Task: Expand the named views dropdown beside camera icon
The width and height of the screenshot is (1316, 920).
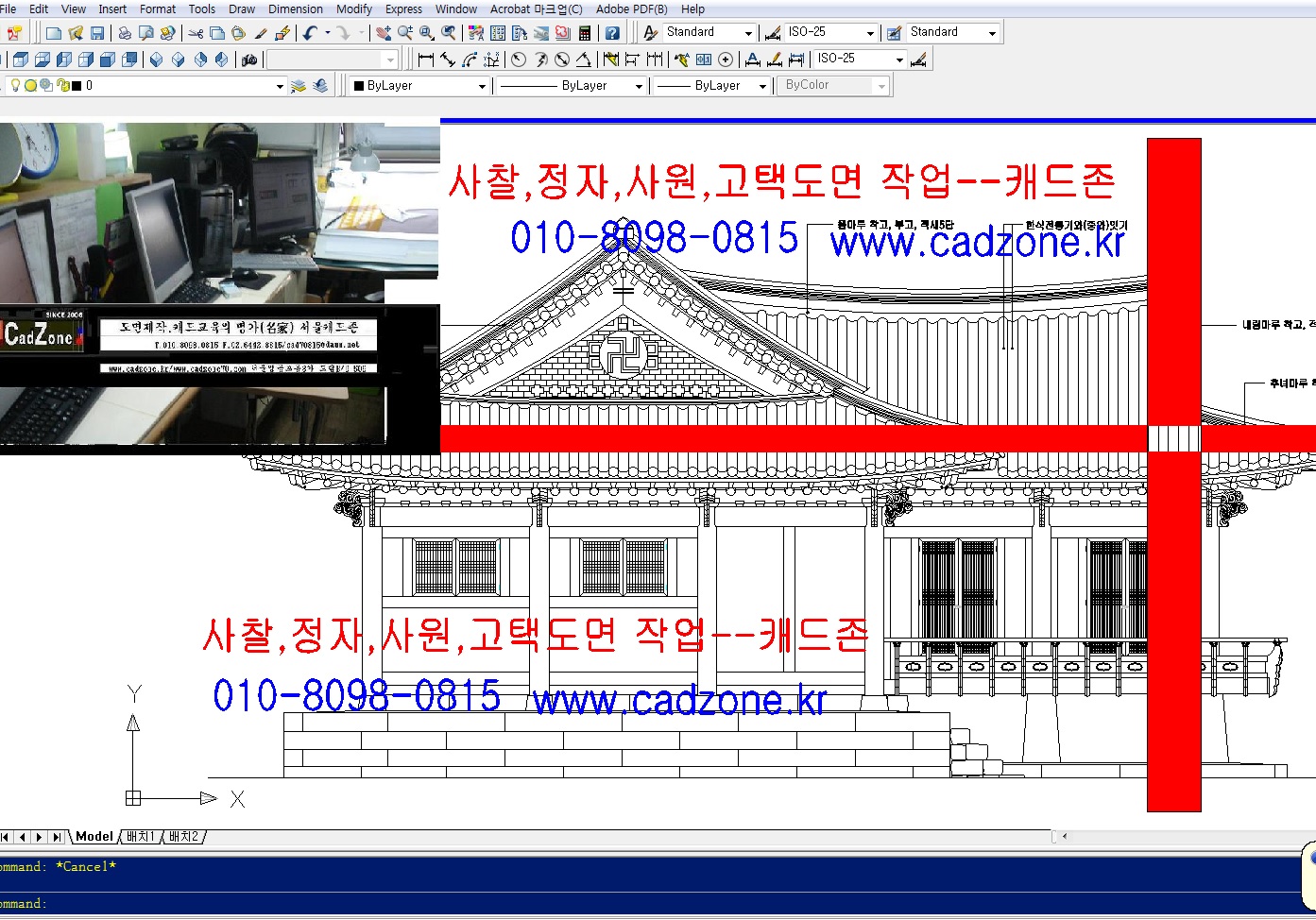Action: point(390,60)
